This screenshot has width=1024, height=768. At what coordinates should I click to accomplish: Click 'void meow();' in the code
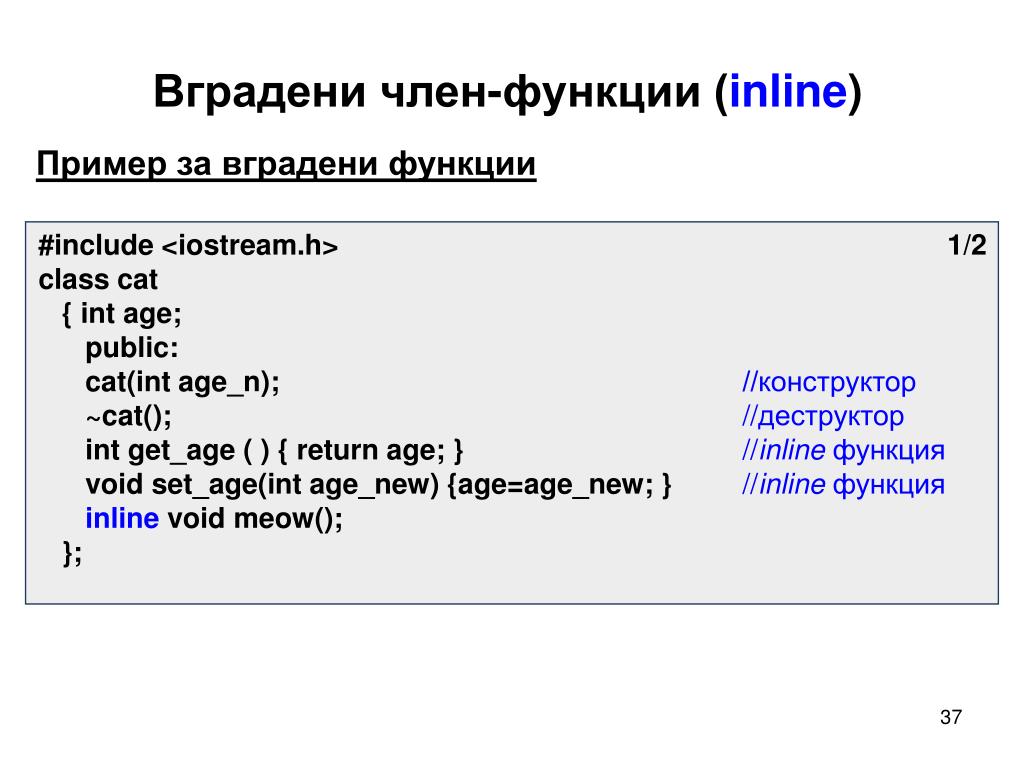click(x=255, y=519)
